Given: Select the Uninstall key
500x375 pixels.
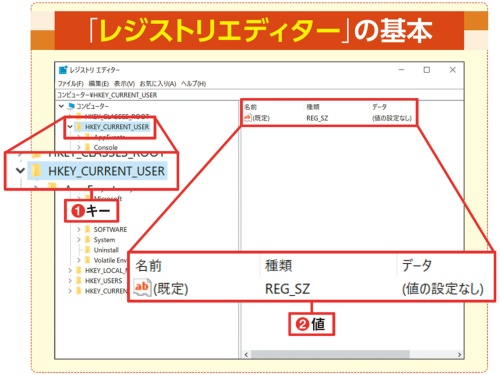Looking at the screenshot, I should [106, 250].
